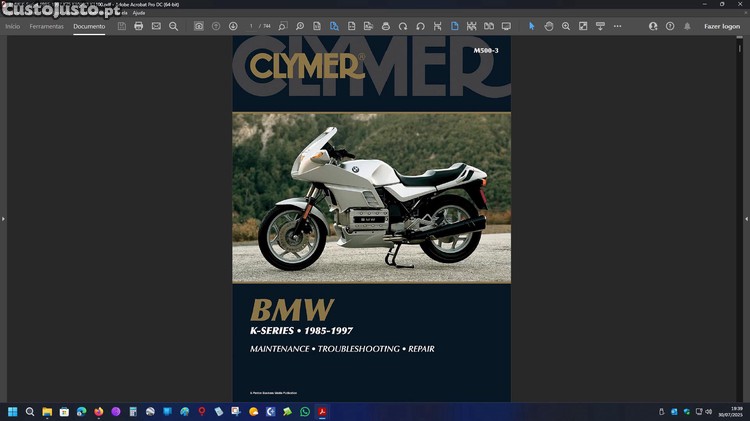
Task: Open the notifications bell
Action: (687, 26)
